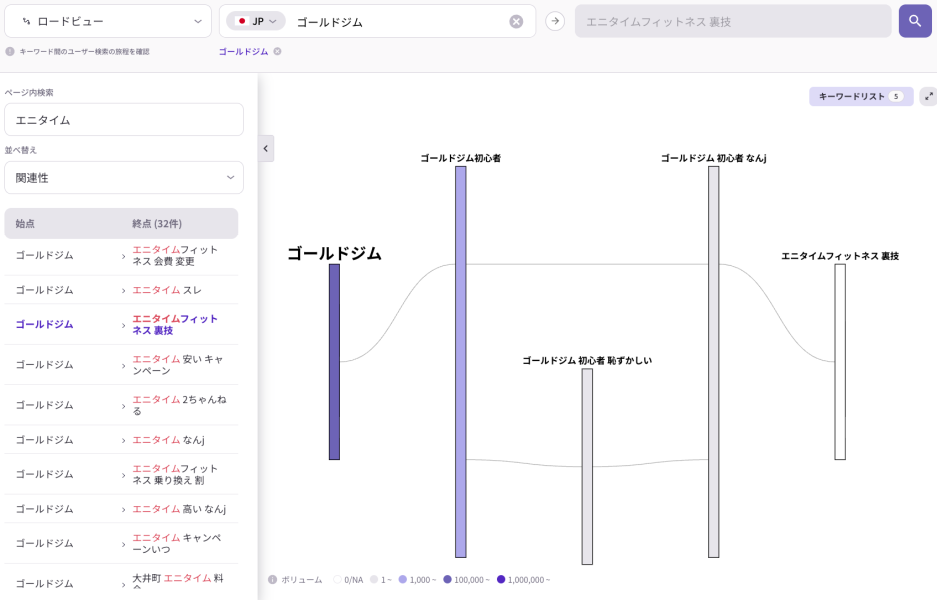
Task: Click the エニタイムフィットネス 裏技 link in sidebar
Action: point(173,324)
